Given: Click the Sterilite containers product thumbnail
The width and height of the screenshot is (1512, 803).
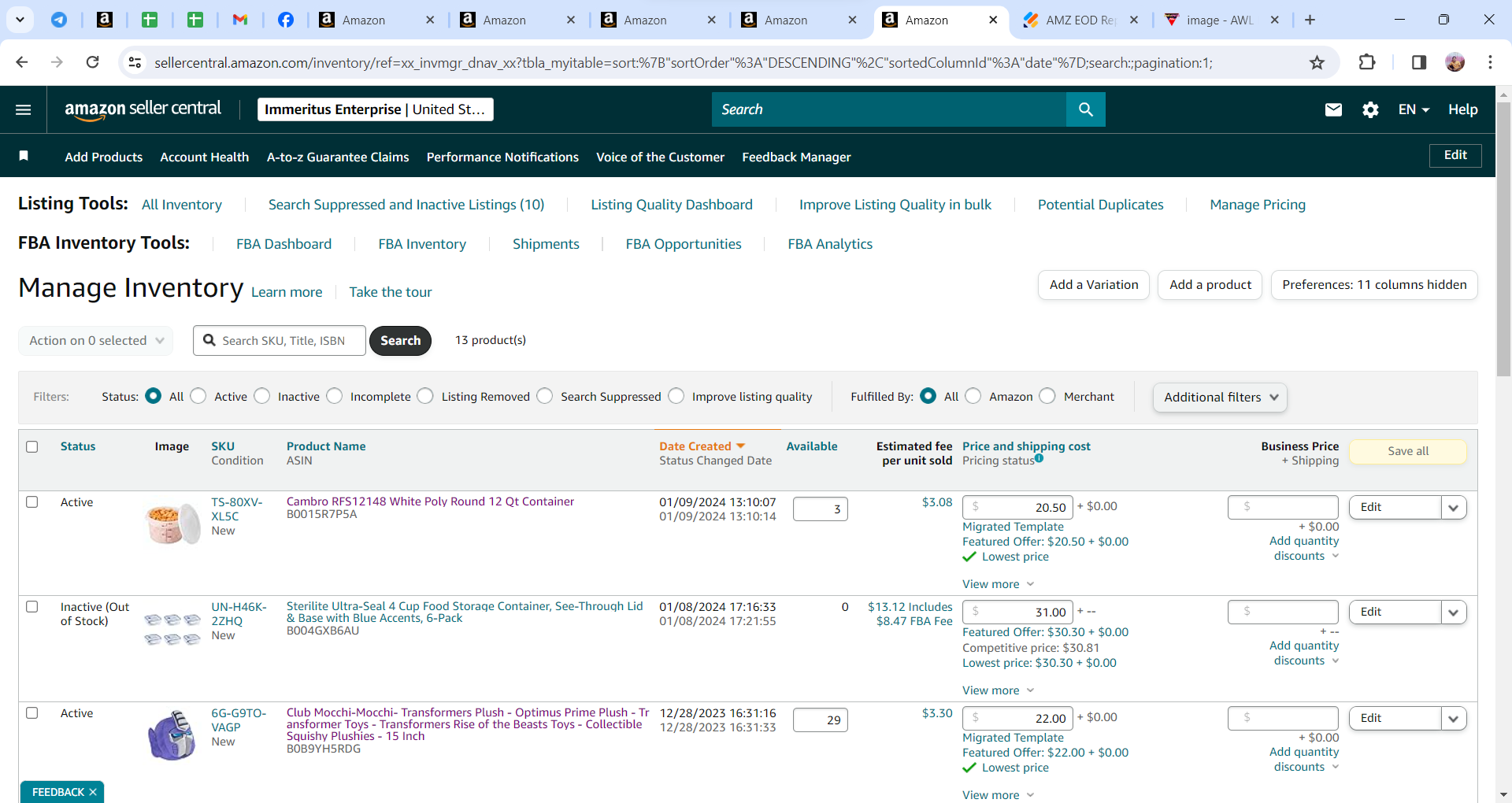Looking at the screenshot, I should tap(172, 629).
